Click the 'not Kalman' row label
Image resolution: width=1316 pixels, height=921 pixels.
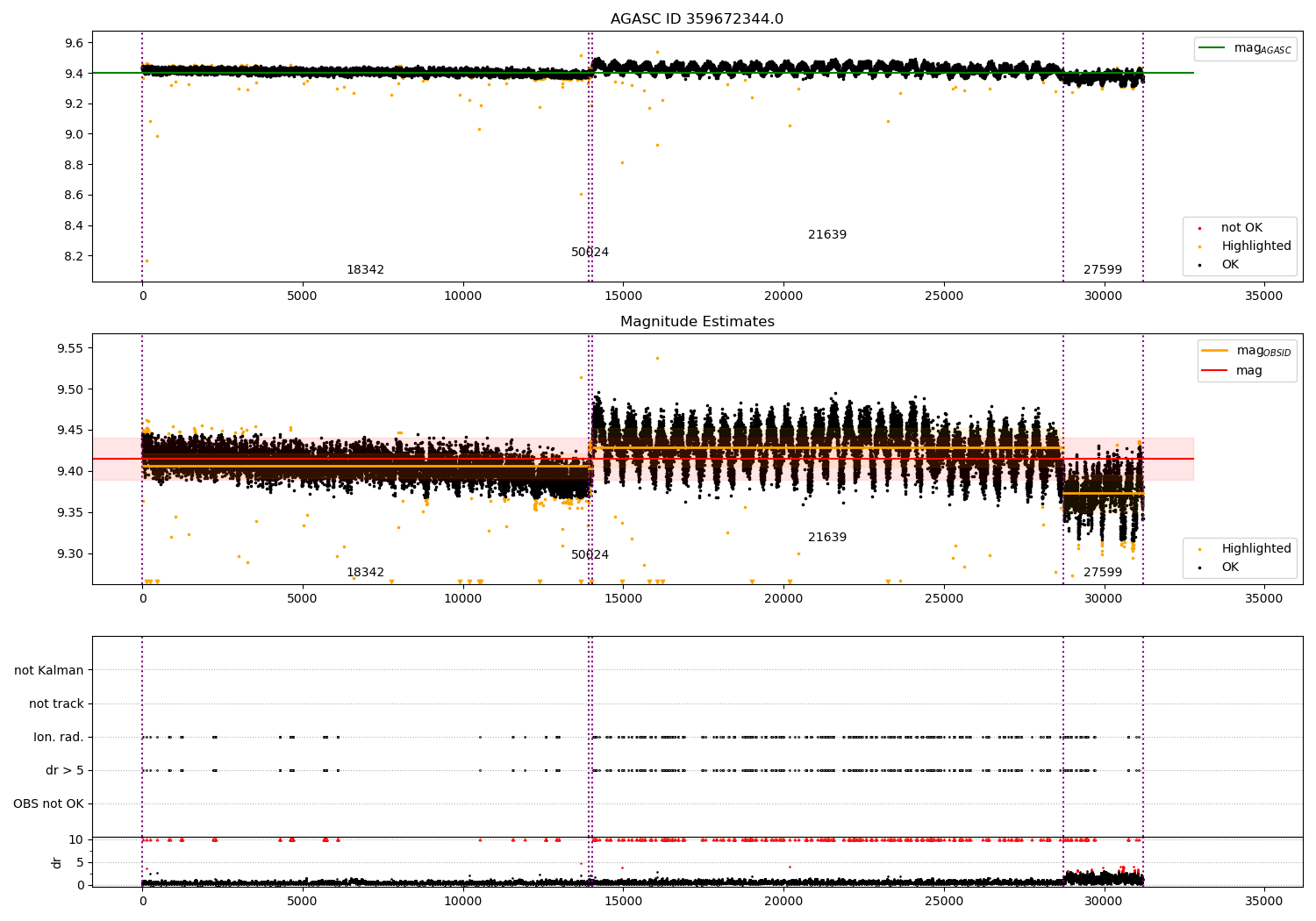pyautogui.click(x=49, y=671)
